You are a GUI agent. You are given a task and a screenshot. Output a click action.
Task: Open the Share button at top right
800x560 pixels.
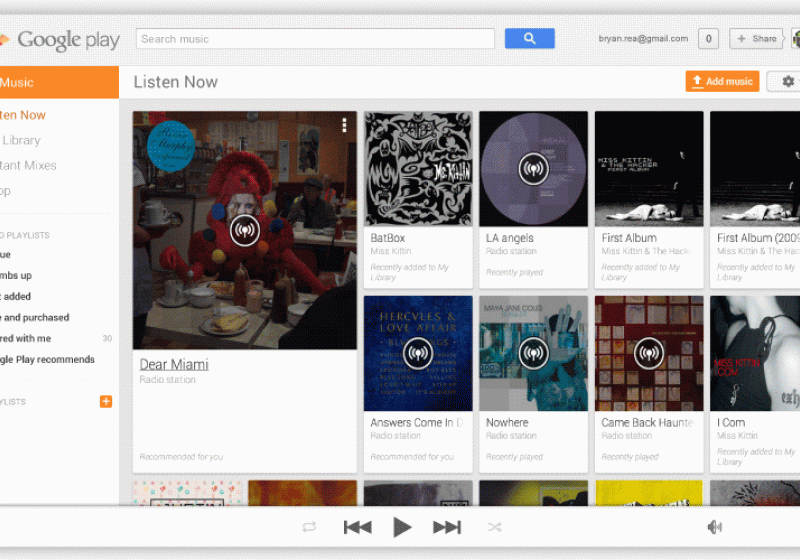[x=757, y=39]
